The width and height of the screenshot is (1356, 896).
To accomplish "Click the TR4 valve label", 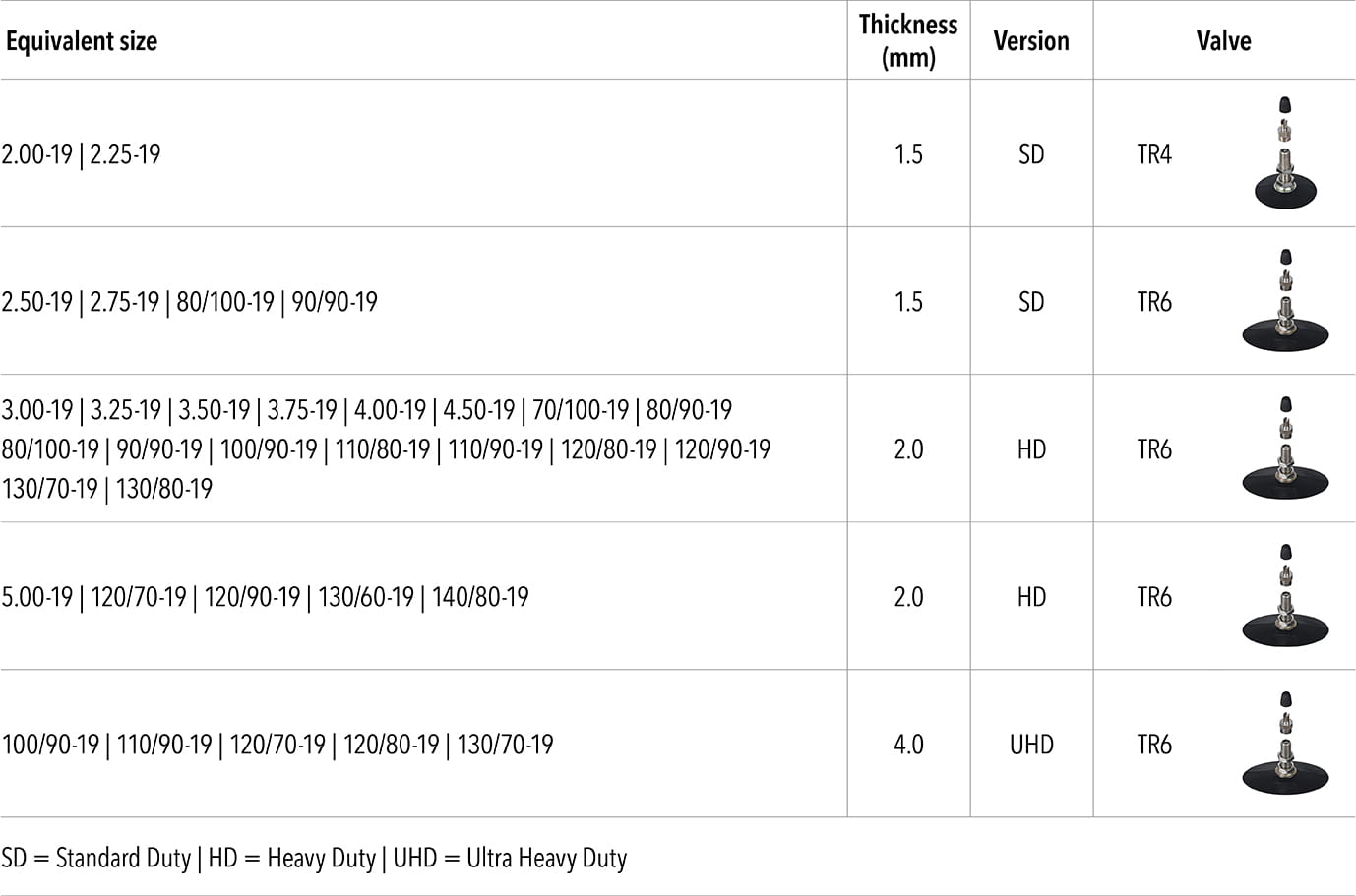I will [x=1154, y=154].
